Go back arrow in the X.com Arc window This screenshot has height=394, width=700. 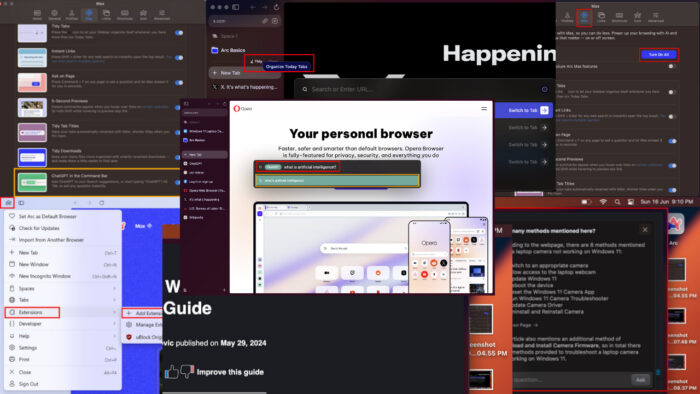coord(253,7)
